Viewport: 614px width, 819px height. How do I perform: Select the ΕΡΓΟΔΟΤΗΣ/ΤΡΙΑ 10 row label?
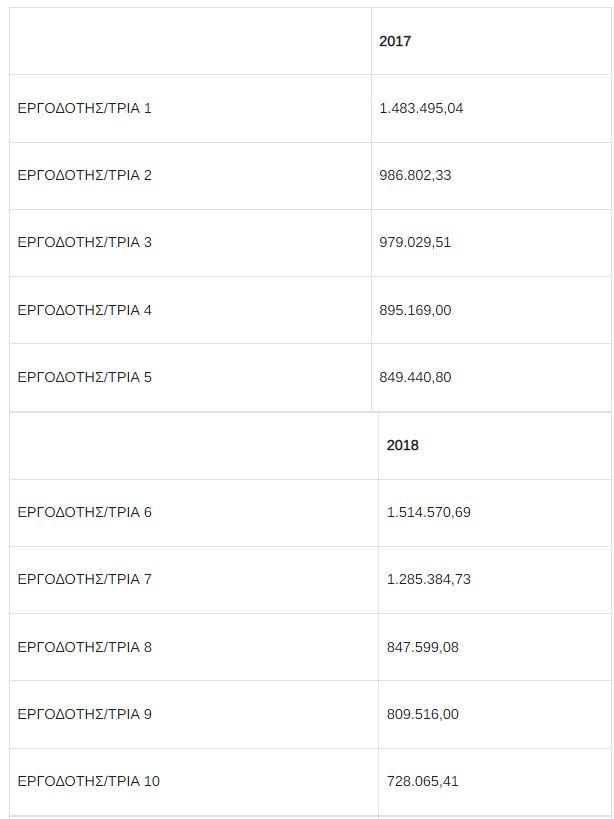coord(88,781)
